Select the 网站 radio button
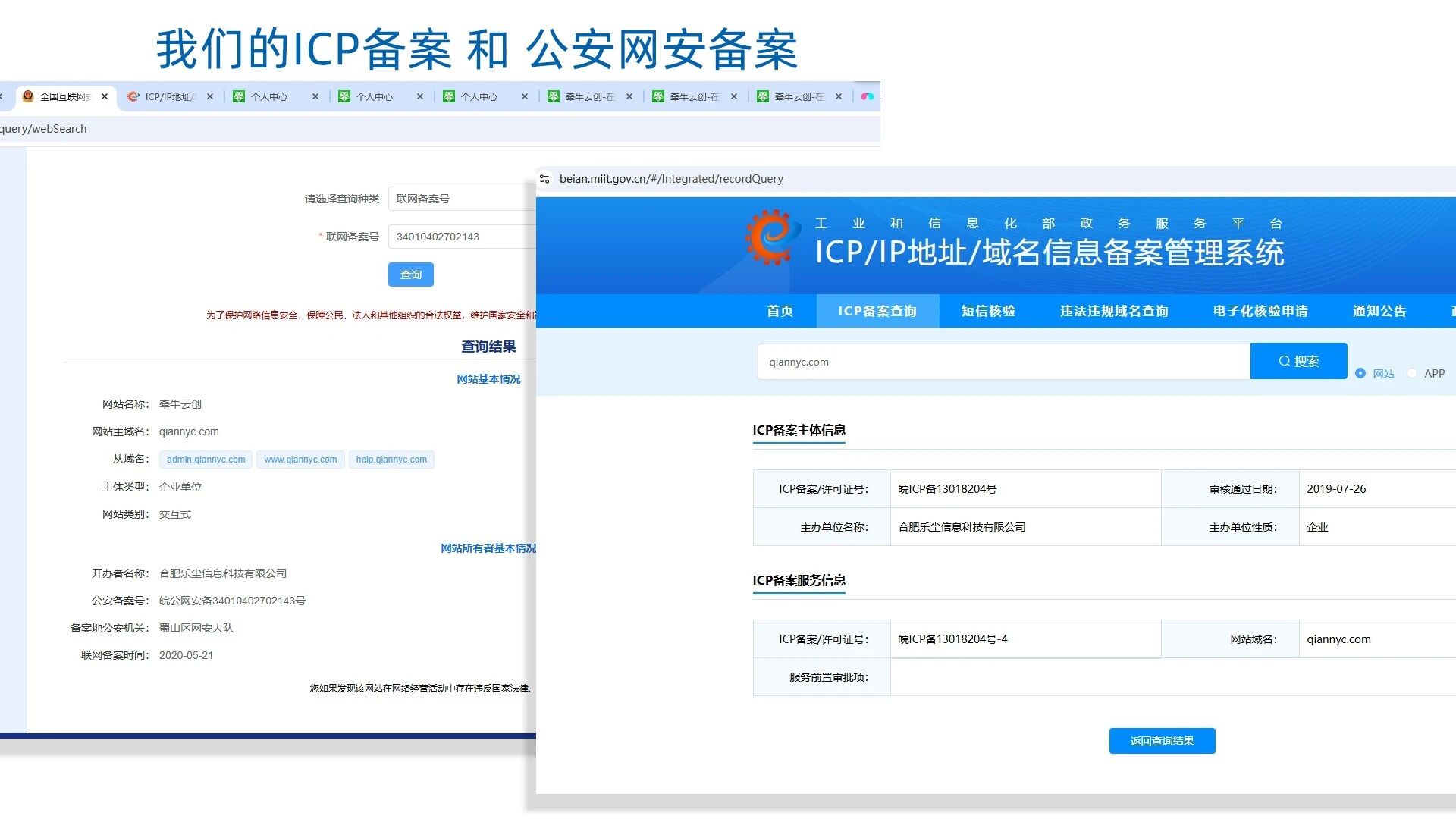The image size is (1456, 819). (1360, 373)
